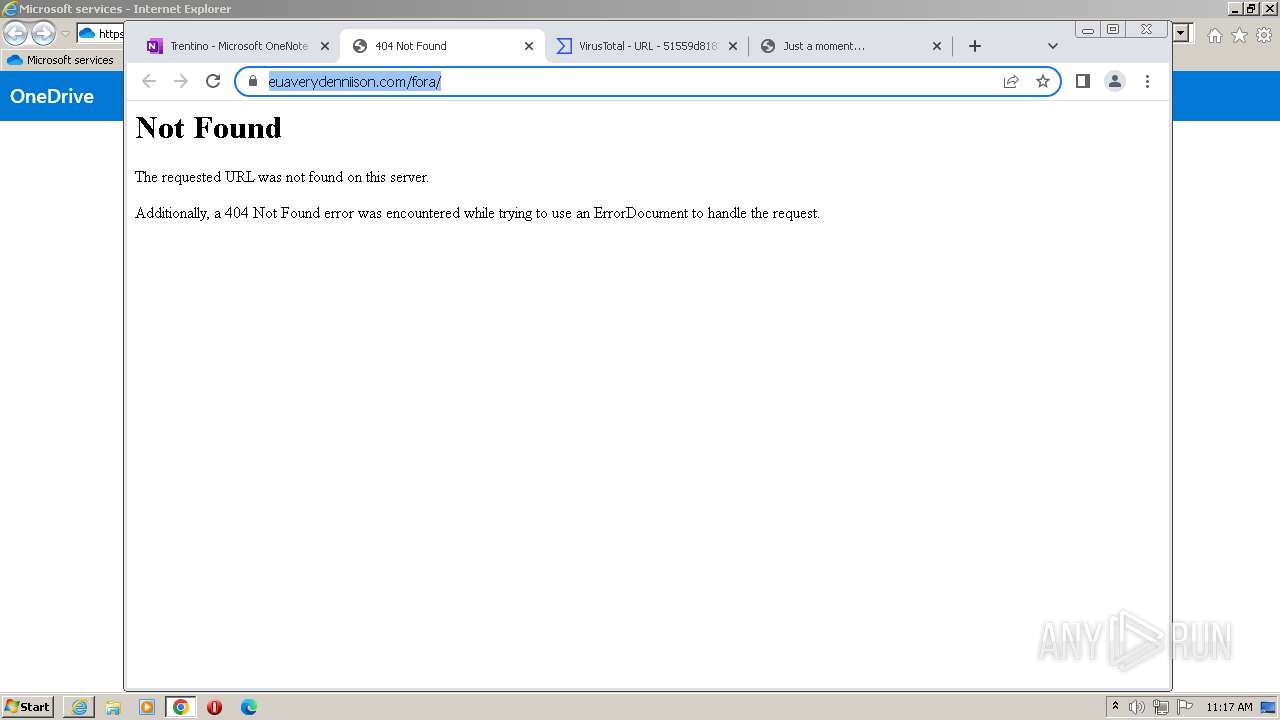The image size is (1280, 720).
Task: Go forward in Chrome history
Action: tap(181, 81)
